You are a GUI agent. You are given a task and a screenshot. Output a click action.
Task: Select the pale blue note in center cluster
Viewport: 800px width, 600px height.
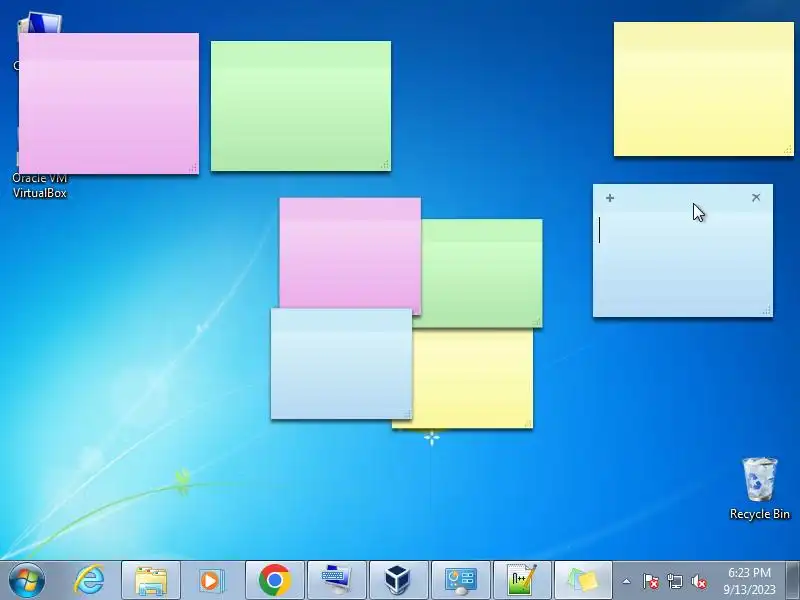click(341, 363)
